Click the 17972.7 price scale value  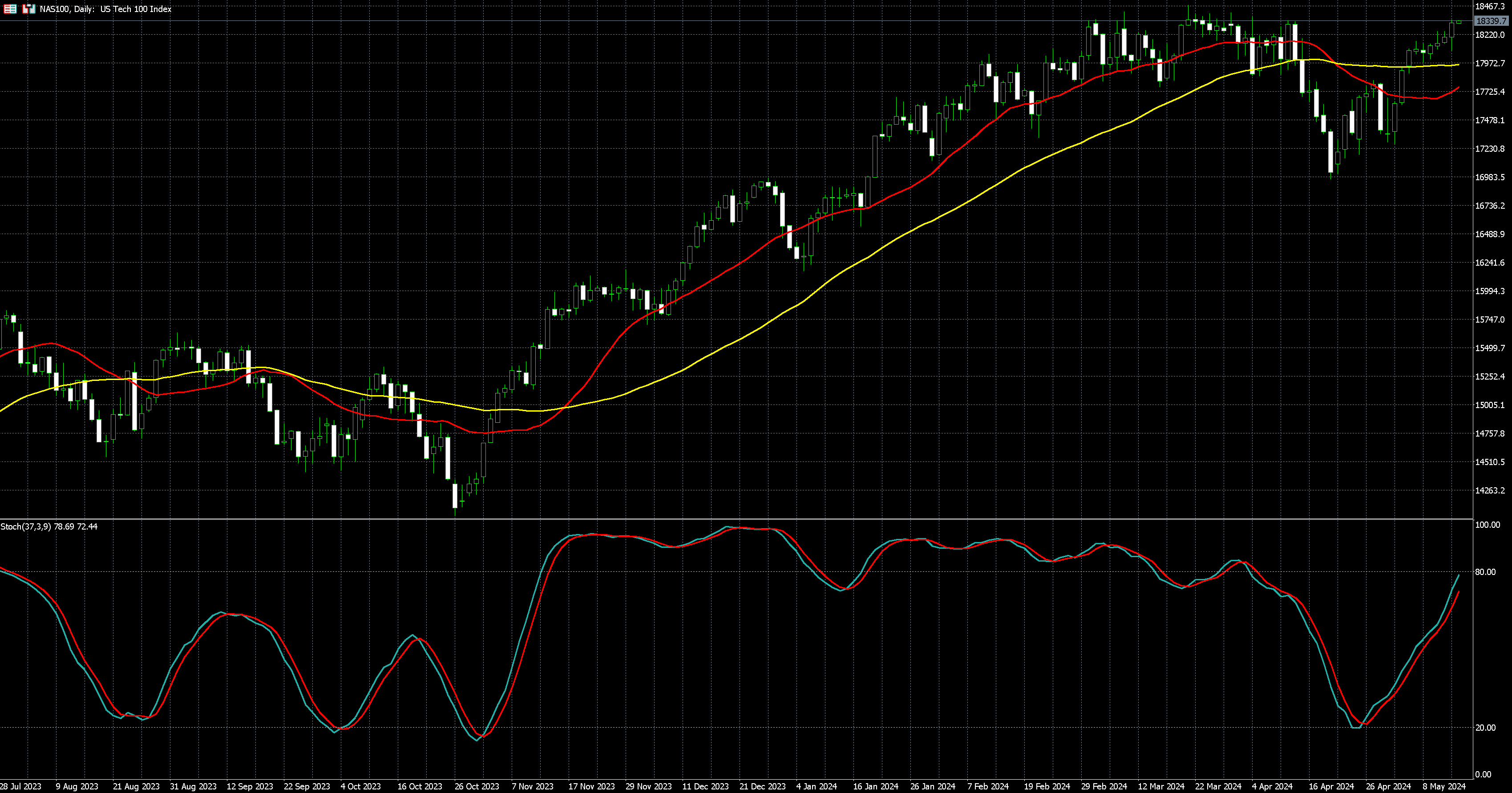[1490, 63]
